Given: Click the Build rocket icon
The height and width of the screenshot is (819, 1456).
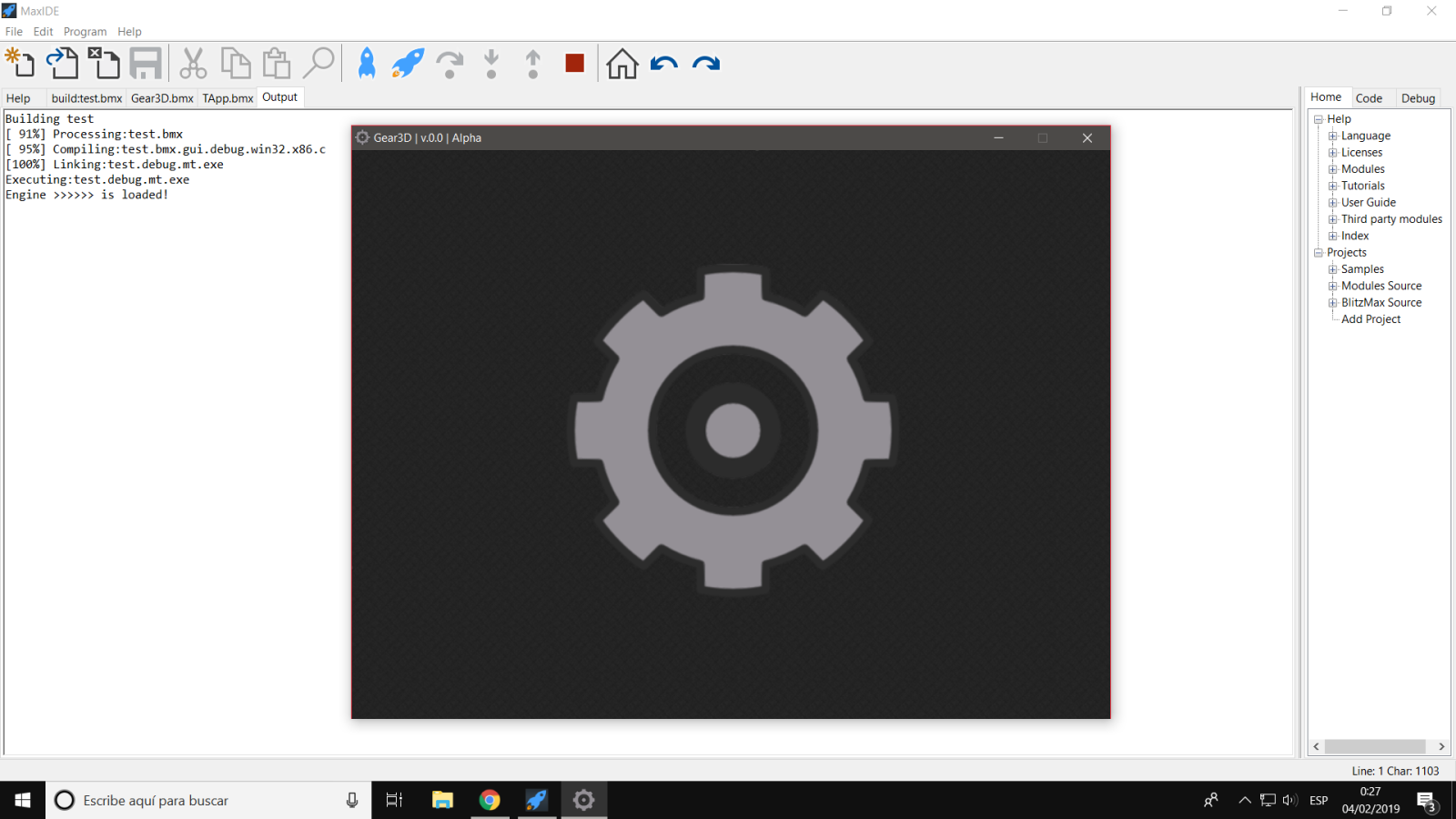Looking at the screenshot, I should click(367, 64).
